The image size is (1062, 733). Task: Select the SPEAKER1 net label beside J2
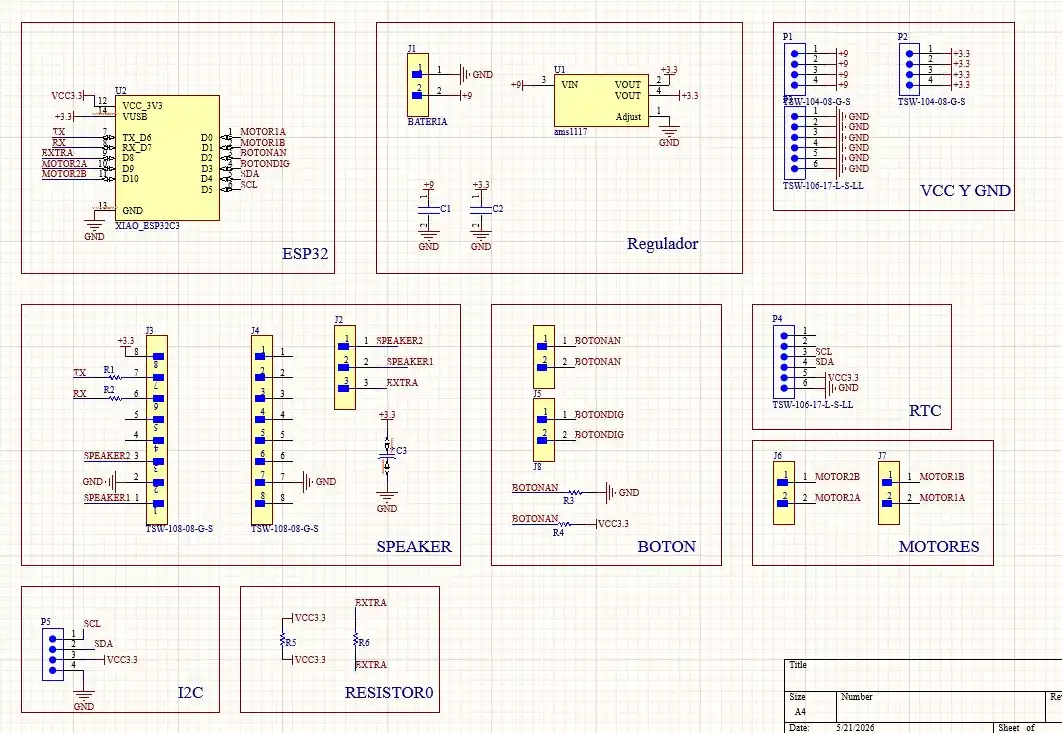(410, 362)
